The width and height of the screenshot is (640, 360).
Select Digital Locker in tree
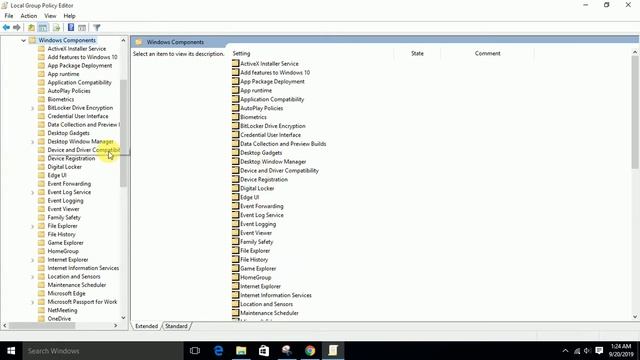pyautogui.click(x=64, y=167)
